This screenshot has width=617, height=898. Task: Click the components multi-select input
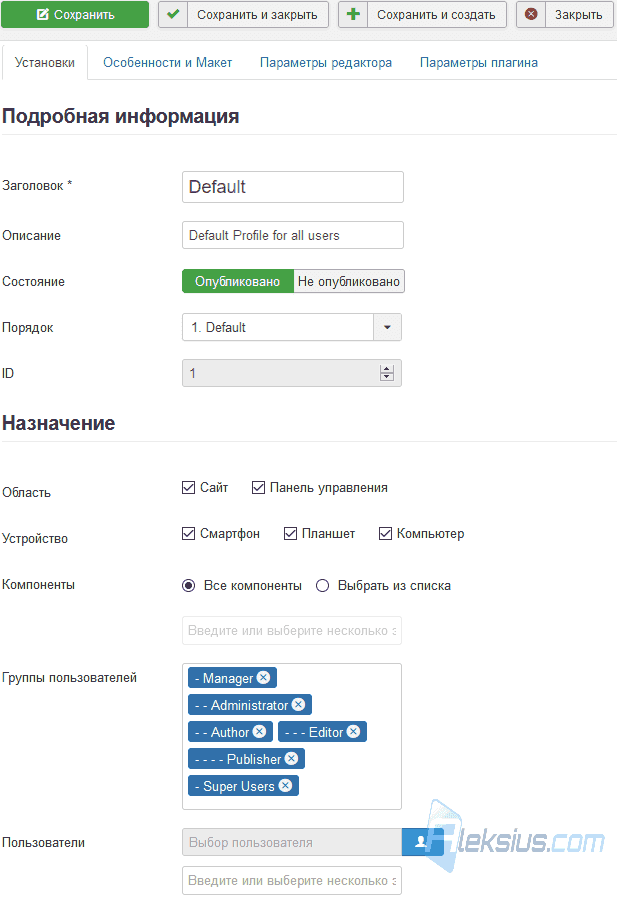tap(292, 631)
